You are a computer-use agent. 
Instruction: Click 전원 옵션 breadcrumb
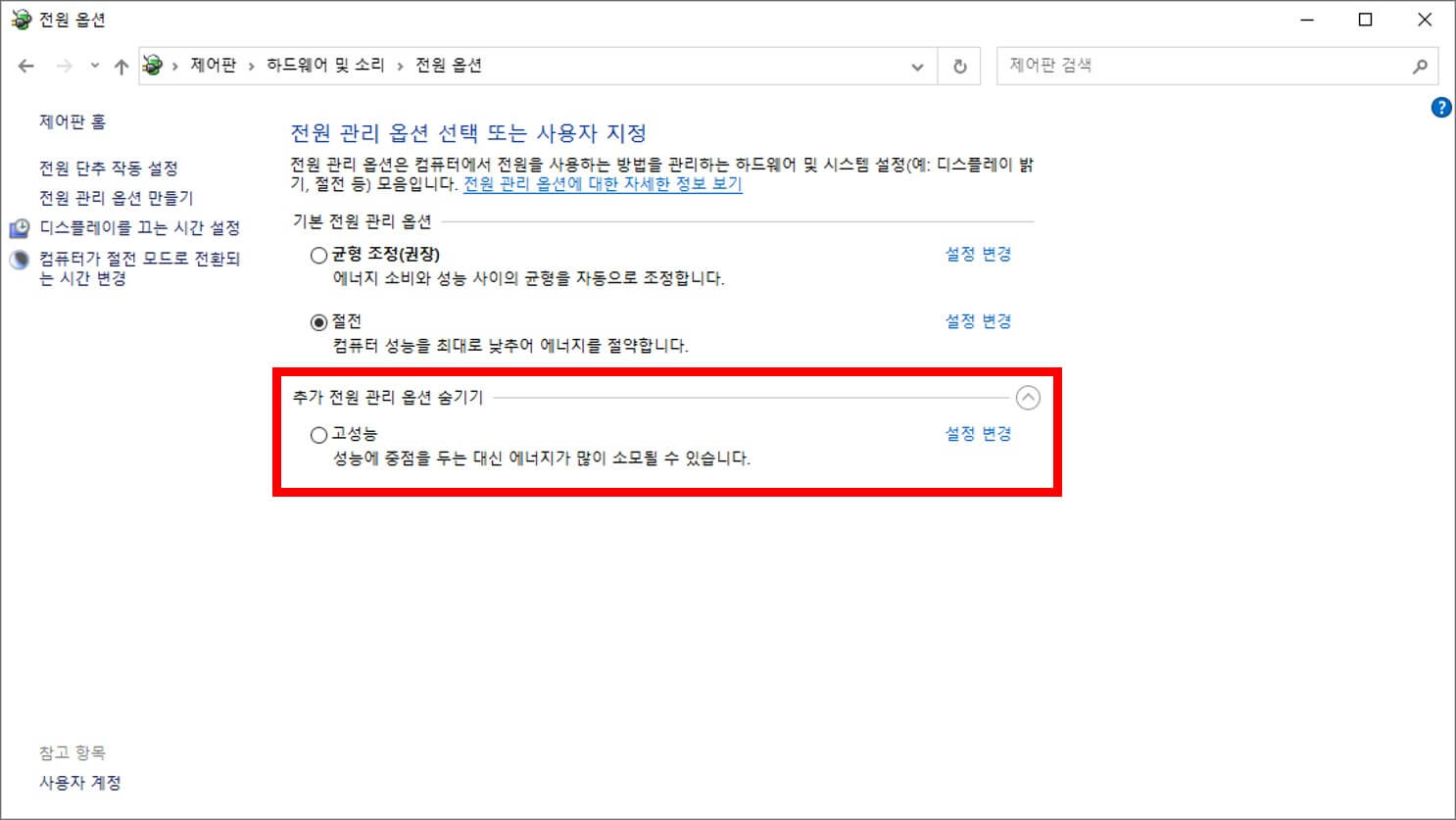449,66
